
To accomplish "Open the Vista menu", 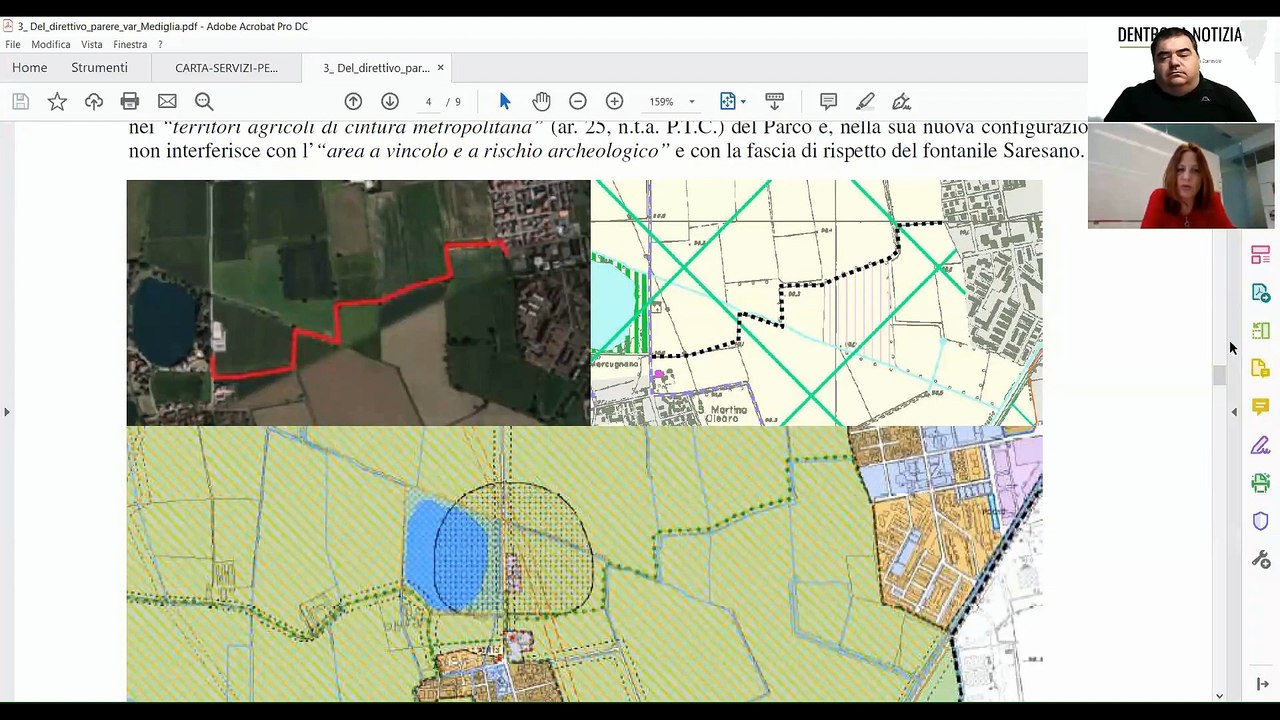I will click(x=92, y=44).
